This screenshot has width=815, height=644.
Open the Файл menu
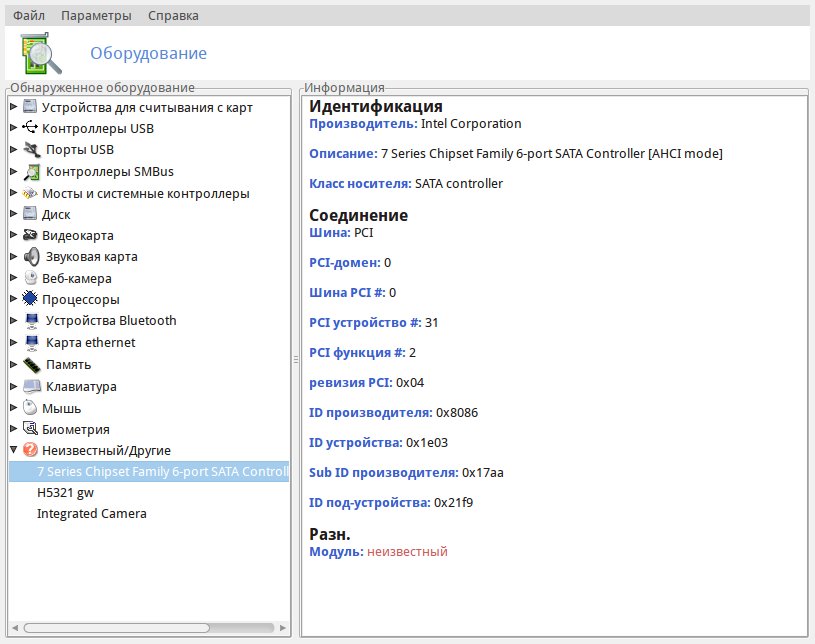click(28, 16)
